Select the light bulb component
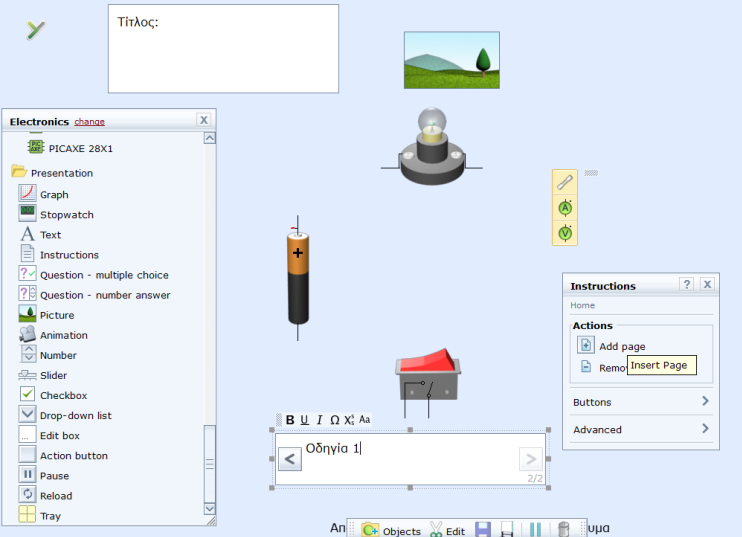The image size is (742, 537). point(432,147)
